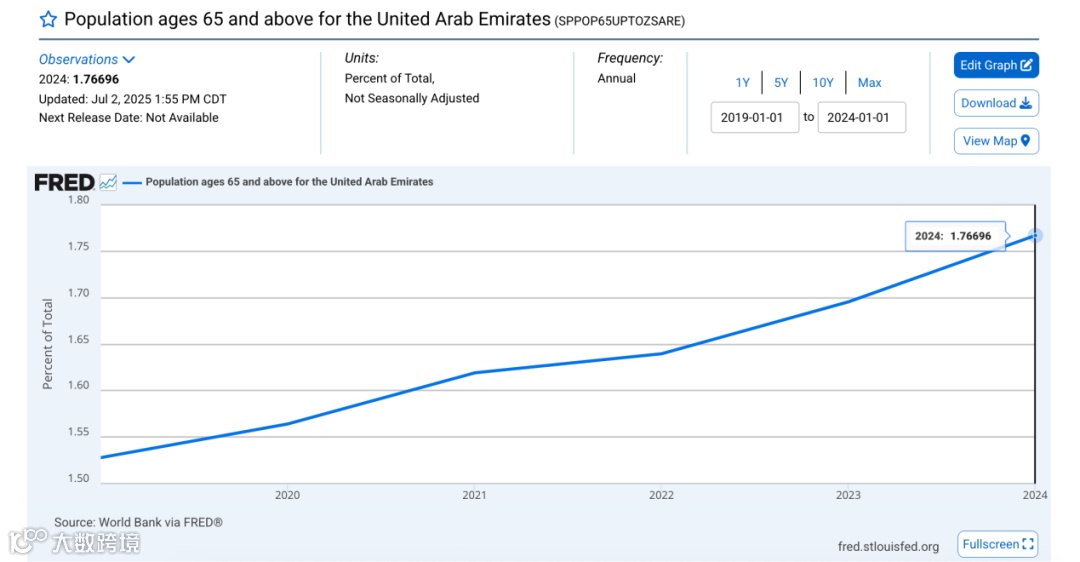Select the 1Y date range
1080x562 pixels.
point(742,83)
